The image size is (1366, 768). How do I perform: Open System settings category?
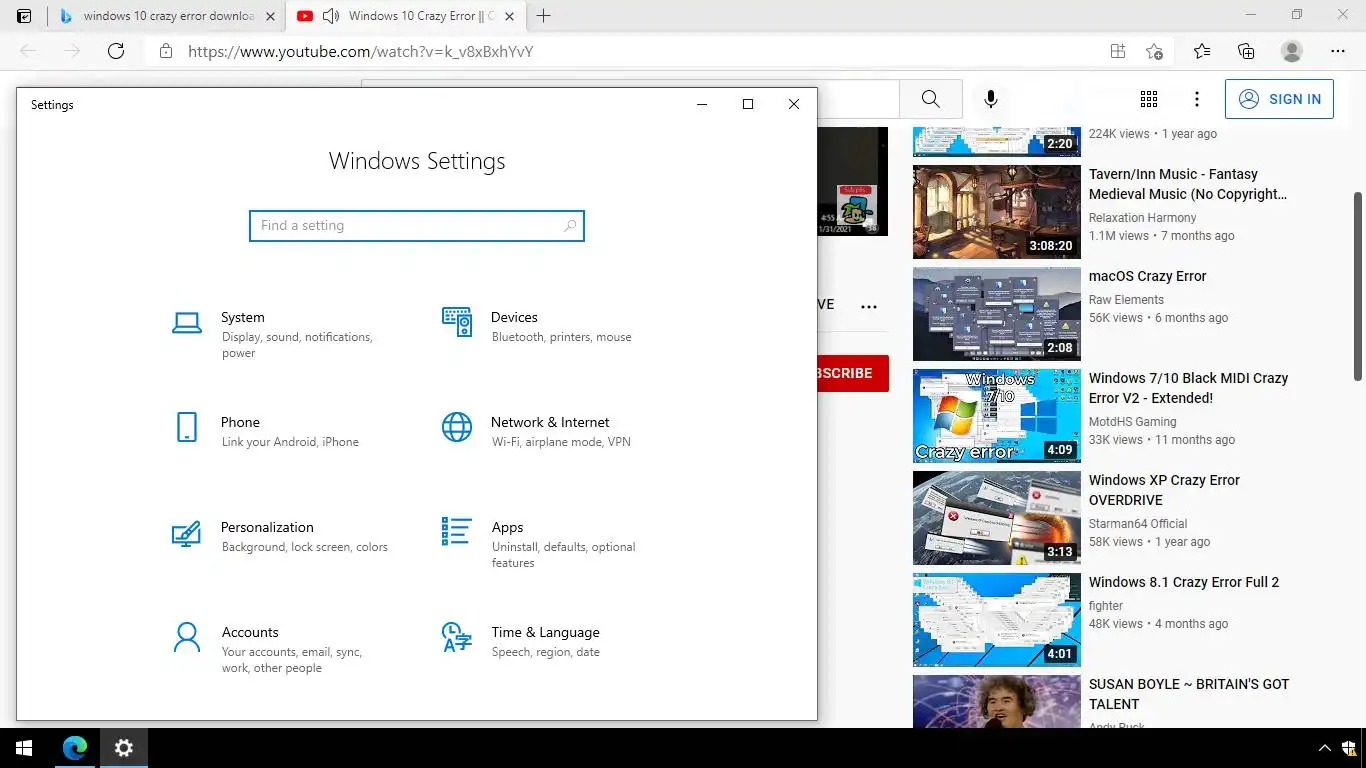click(x=280, y=334)
